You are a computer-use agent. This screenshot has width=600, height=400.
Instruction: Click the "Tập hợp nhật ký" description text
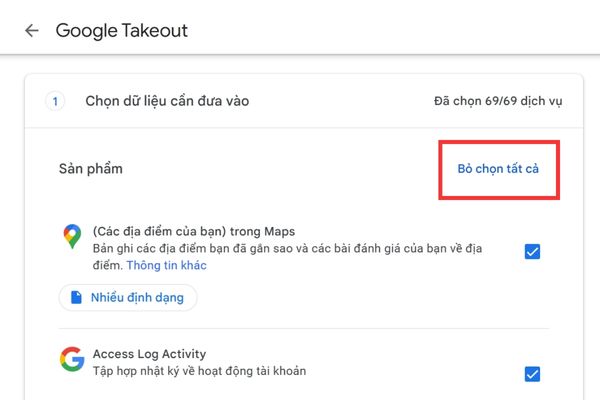(x=199, y=371)
